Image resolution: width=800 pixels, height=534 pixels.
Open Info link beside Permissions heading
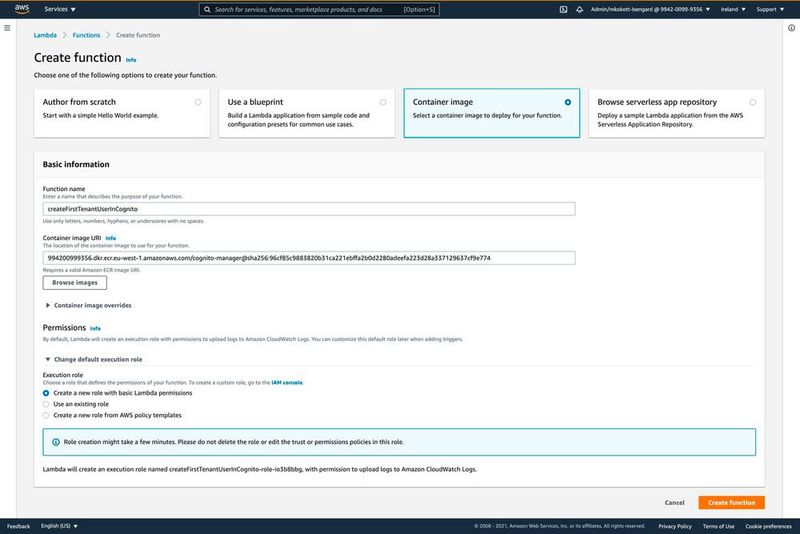[x=95, y=328]
